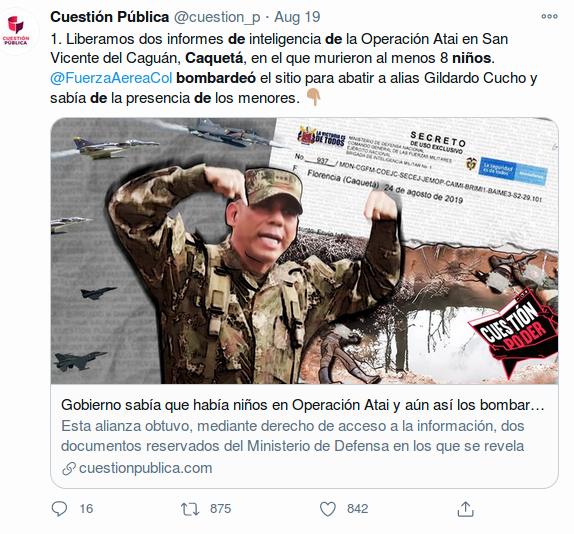The width and height of the screenshot is (574, 534).
Task: Click the Cuestión Poder logo in the image
Action: (513, 333)
